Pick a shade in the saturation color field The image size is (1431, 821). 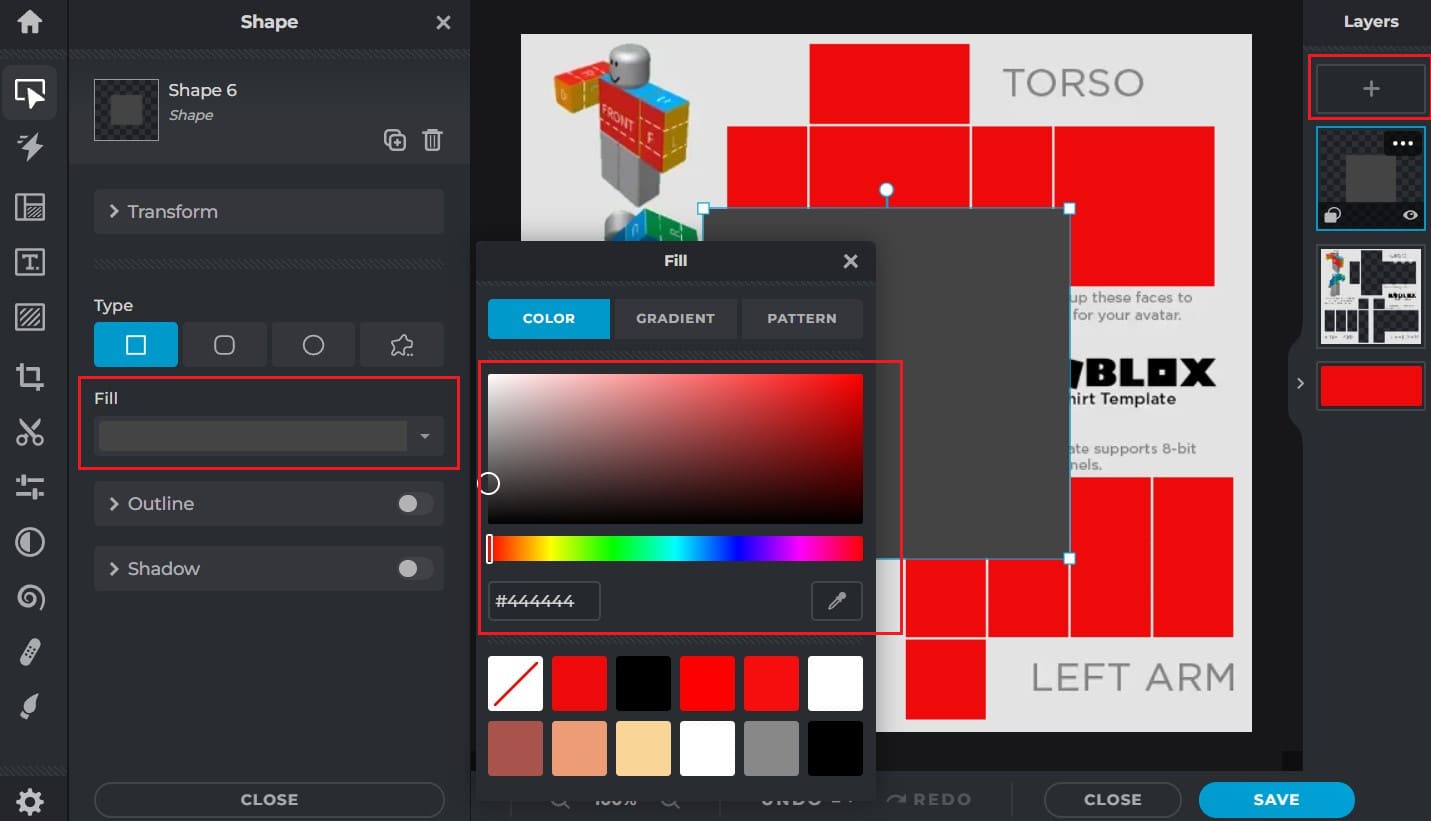675,449
